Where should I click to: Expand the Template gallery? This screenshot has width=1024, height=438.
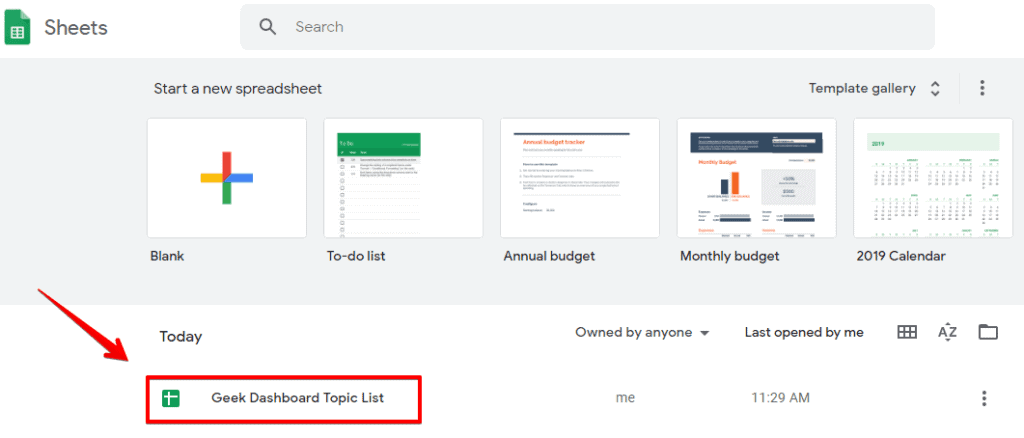pos(875,88)
